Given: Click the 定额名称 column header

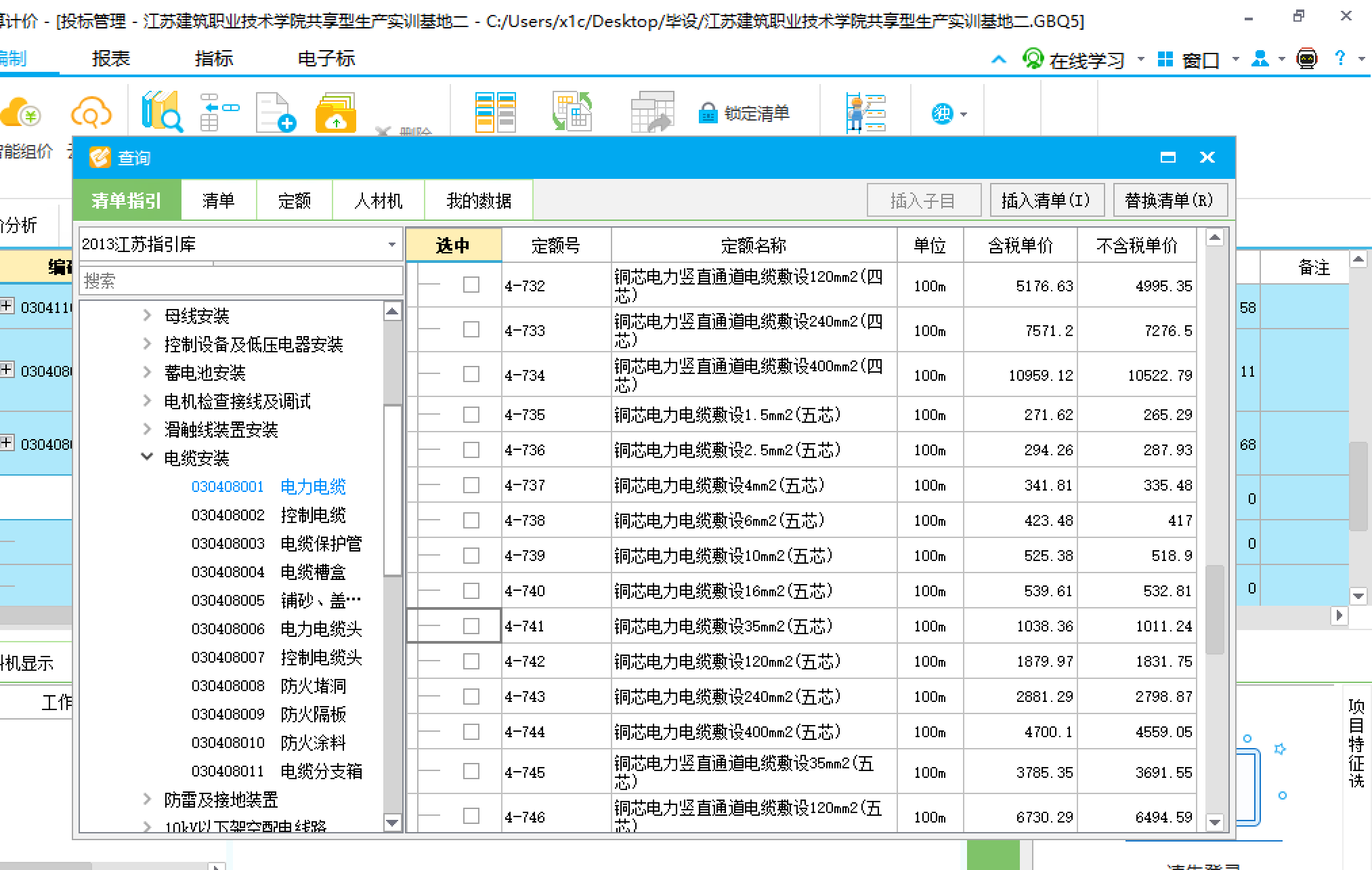Looking at the screenshot, I should pos(754,245).
